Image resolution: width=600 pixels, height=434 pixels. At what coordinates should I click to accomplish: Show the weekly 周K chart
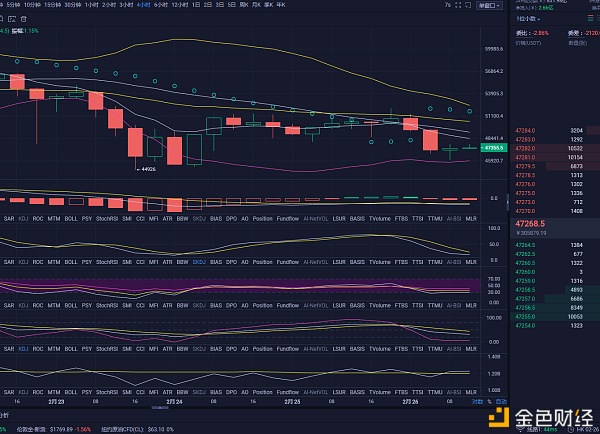tap(244, 5)
